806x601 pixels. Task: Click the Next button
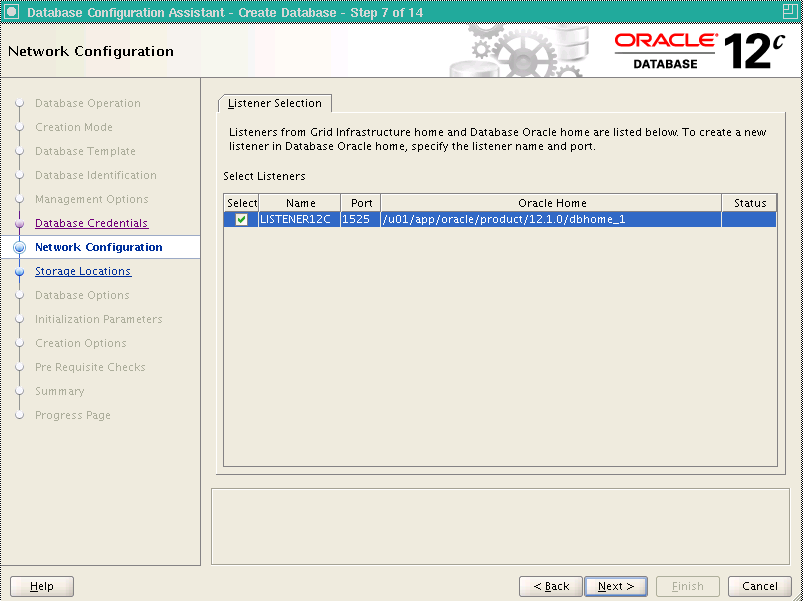pos(616,586)
